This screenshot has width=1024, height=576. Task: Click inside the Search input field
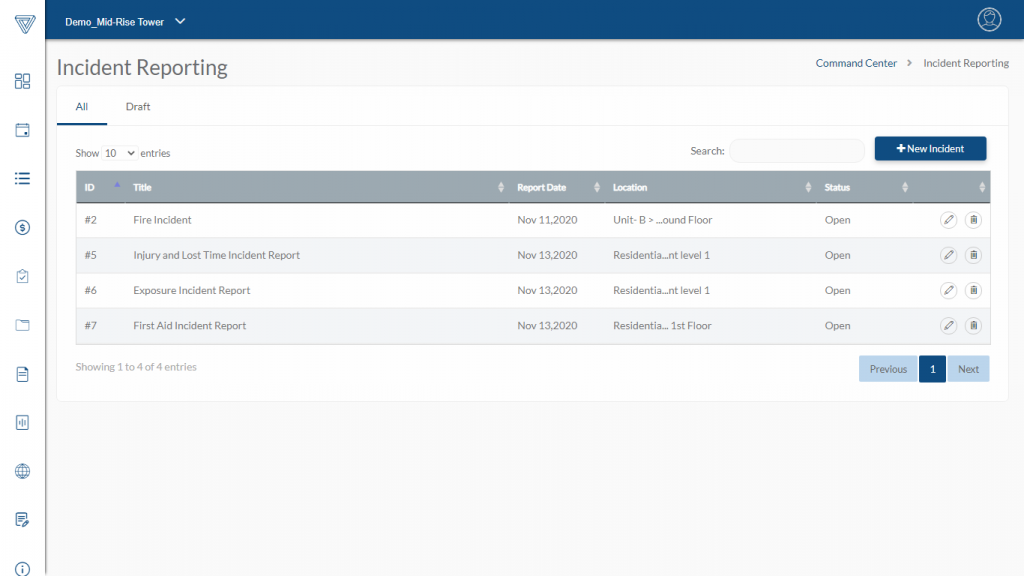click(797, 150)
